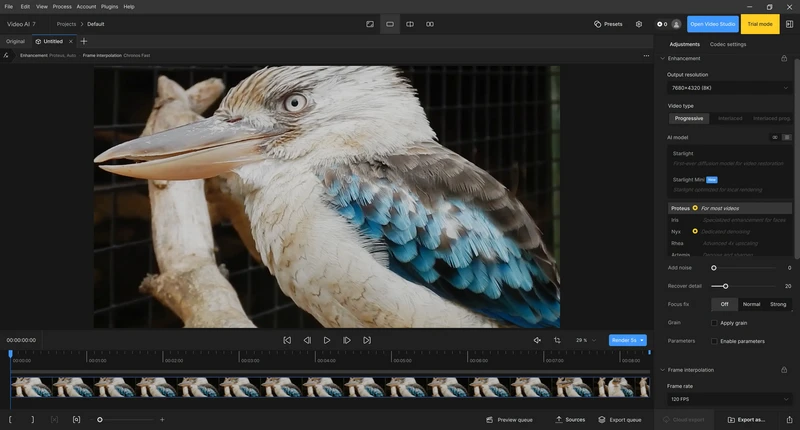Open the Preview queue
Screen dimensions: 800x430
(509, 420)
